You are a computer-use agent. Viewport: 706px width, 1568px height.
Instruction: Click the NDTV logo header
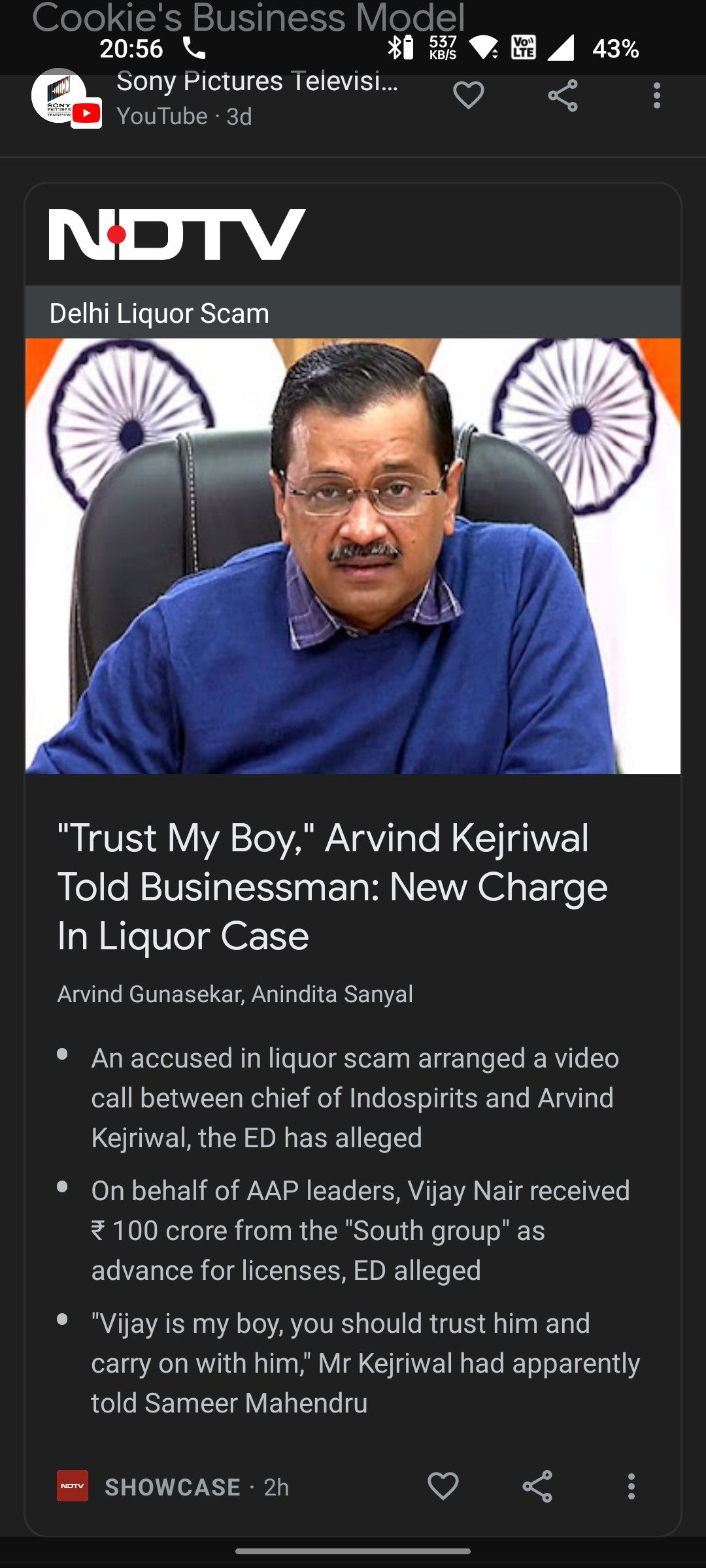point(177,235)
